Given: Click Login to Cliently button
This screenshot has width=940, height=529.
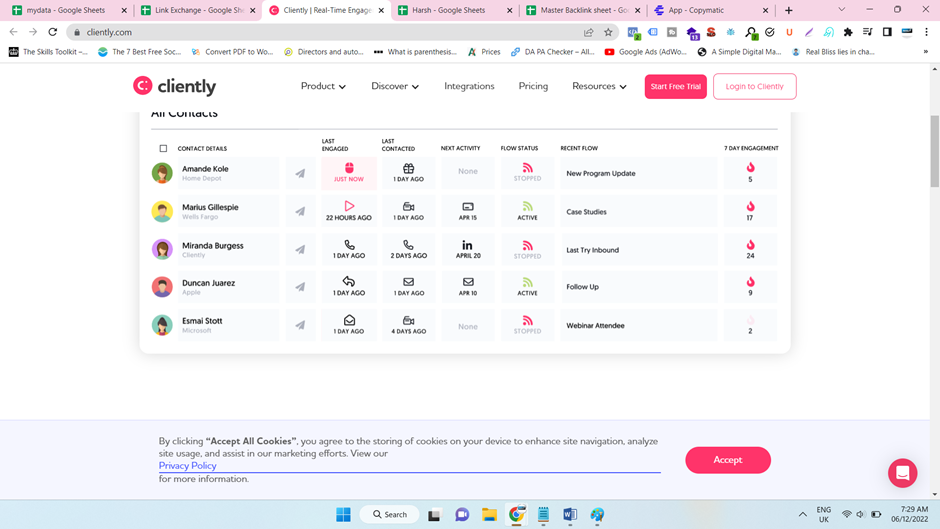Looking at the screenshot, I should point(755,86).
